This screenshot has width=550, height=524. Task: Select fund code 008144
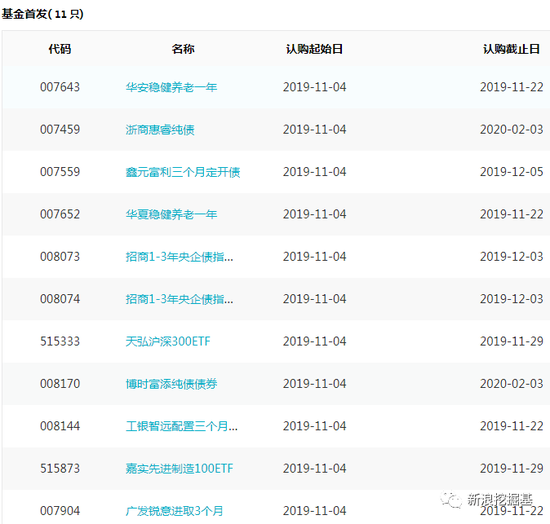[60, 426]
